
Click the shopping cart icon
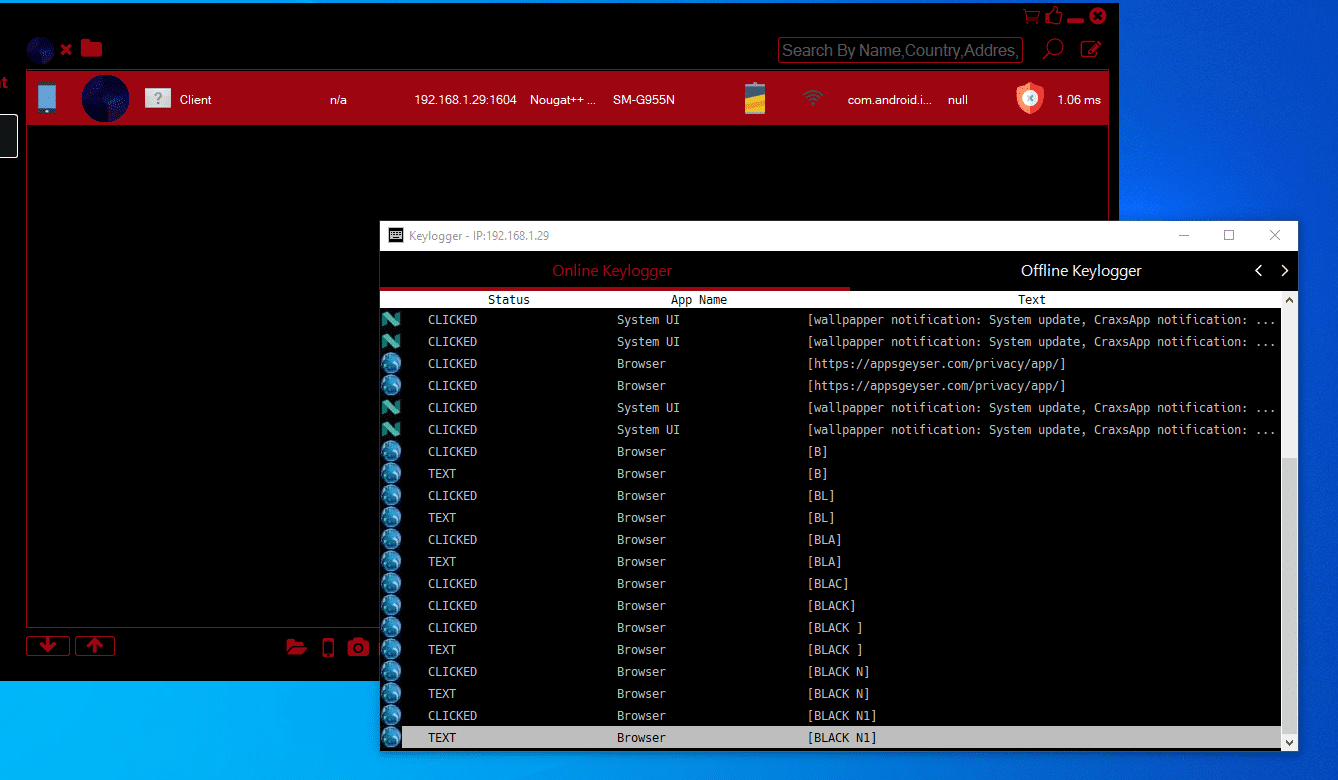(1031, 16)
